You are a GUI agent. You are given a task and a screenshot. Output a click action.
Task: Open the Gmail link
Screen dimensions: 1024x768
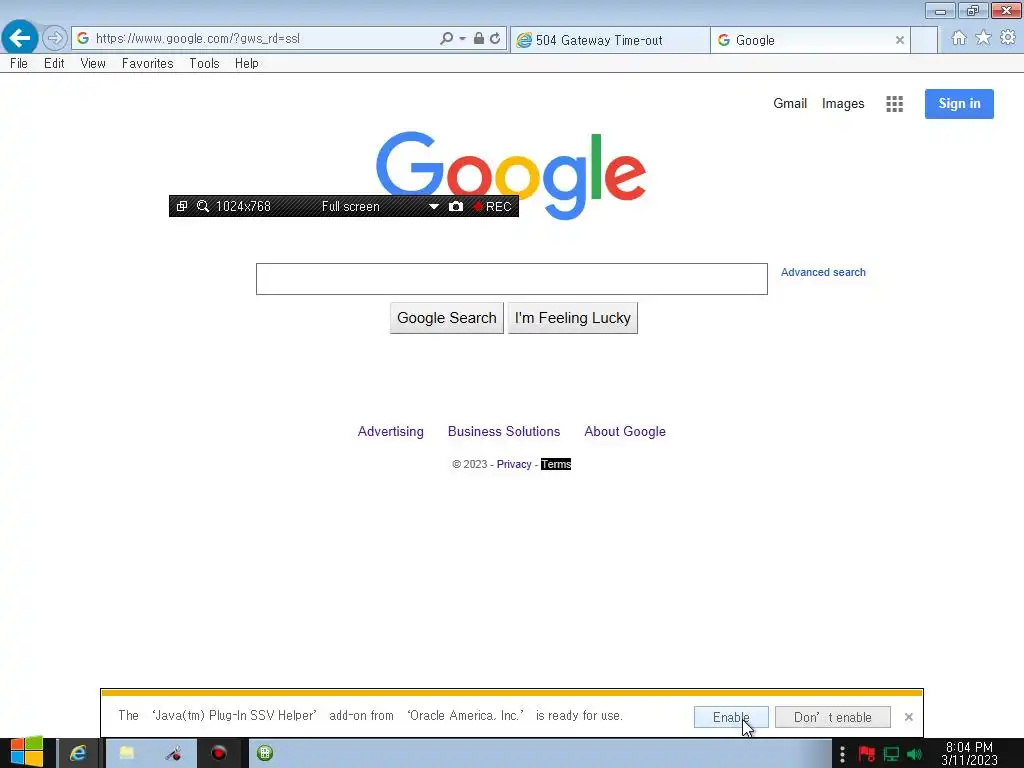[x=790, y=103]
